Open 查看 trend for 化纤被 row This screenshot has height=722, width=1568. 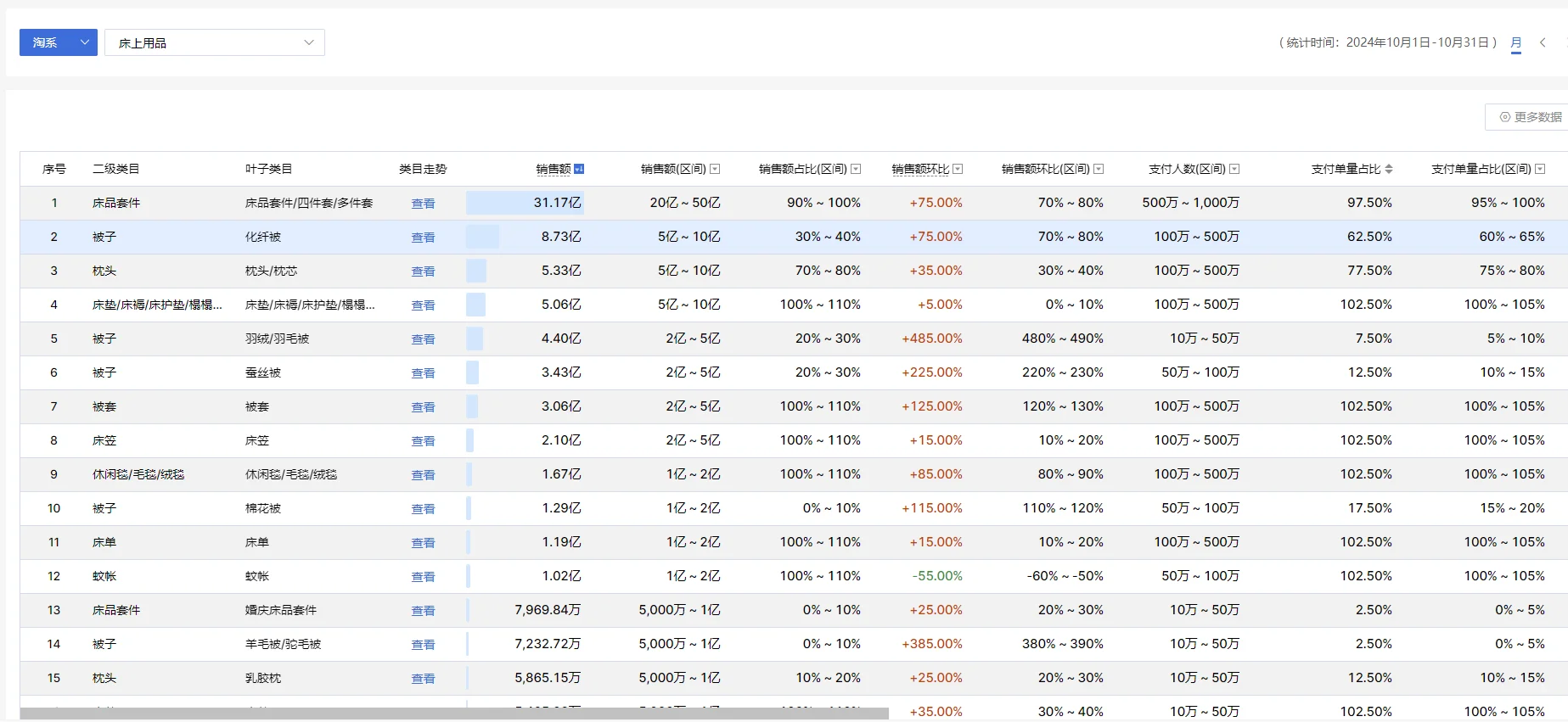(423, 238)
